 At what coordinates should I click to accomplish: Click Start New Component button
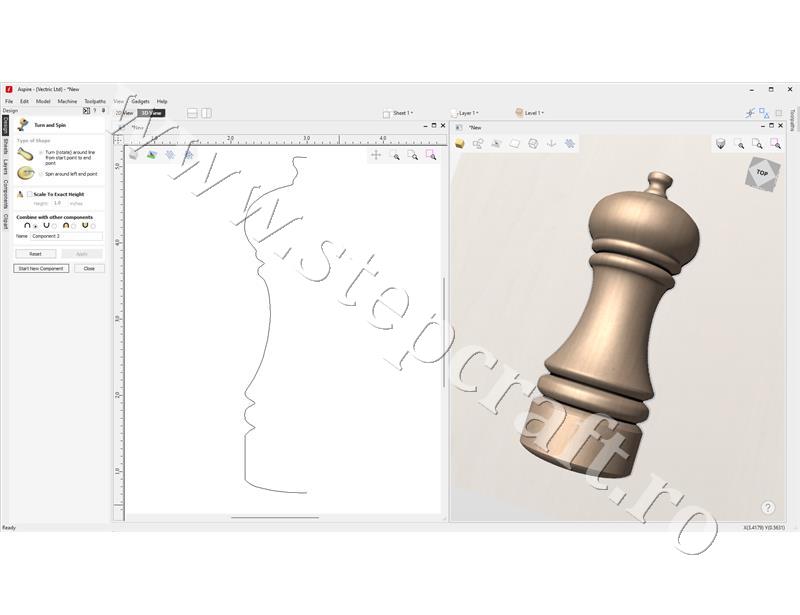[x=41, y=268]
